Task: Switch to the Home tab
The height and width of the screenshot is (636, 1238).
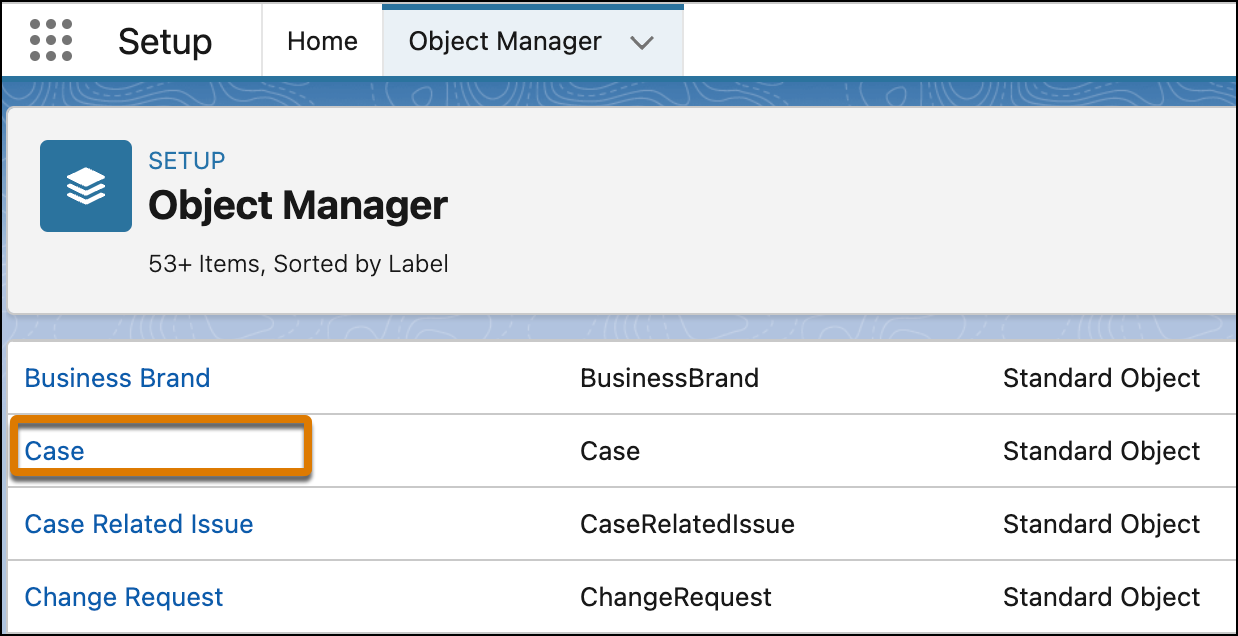Action: pos(321,41)
